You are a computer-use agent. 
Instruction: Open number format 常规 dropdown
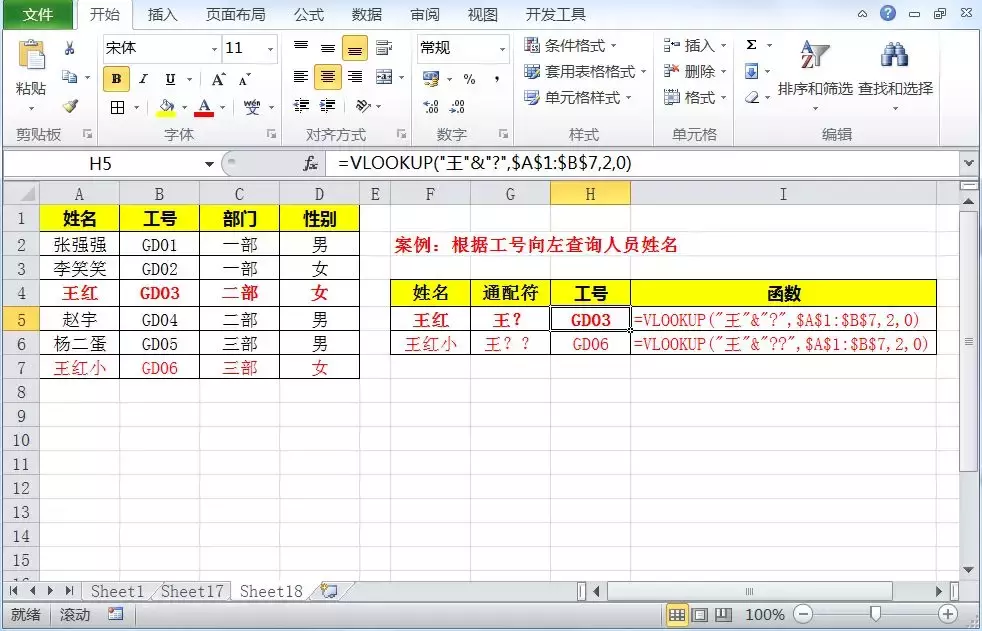click(x=502, y=49)
